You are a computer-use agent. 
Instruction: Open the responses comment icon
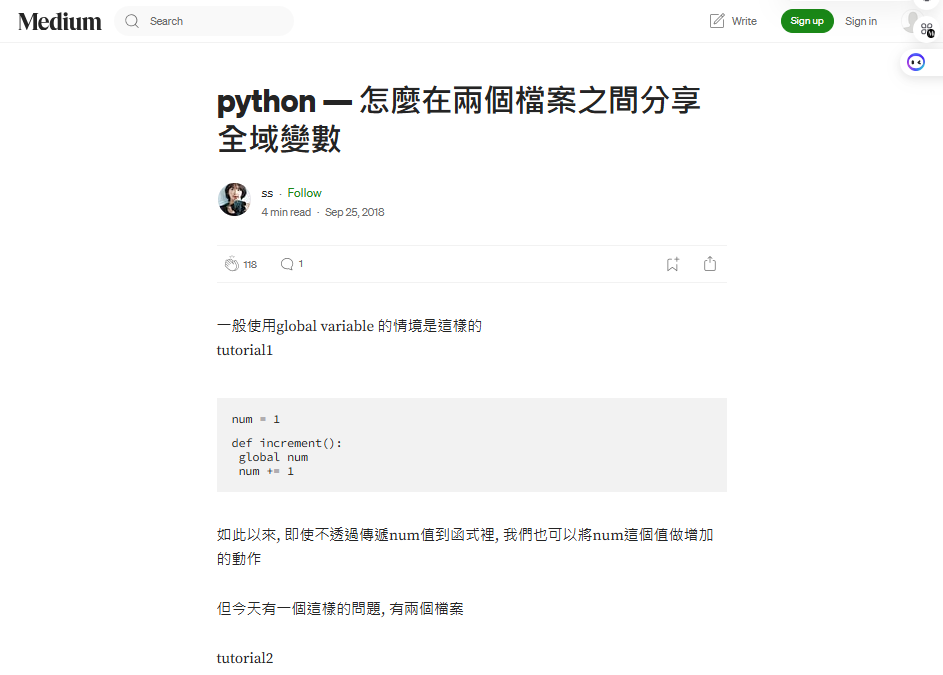click(287, 264)
